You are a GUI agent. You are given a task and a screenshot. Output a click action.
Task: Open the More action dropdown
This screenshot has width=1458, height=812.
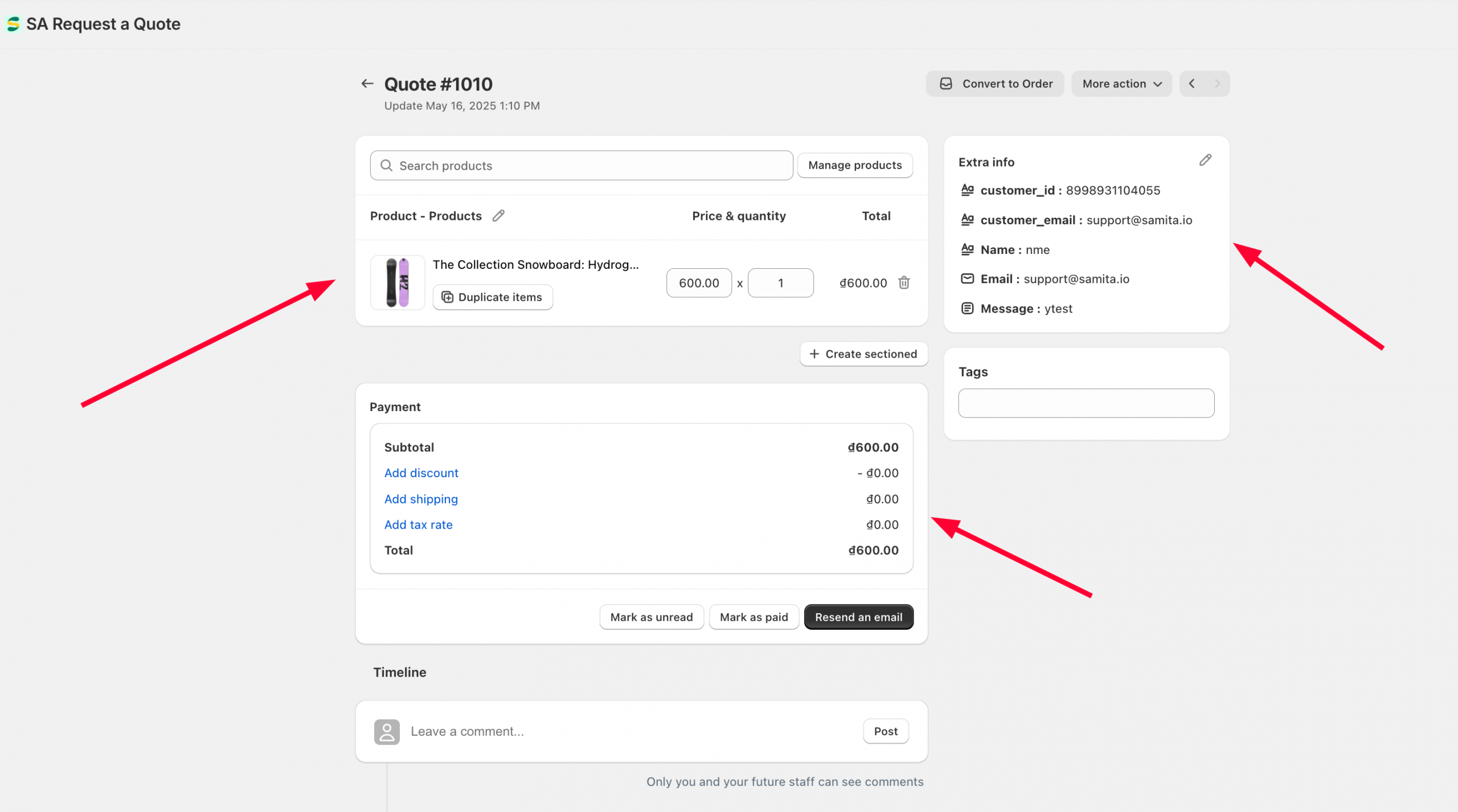(x=1121, y=84)
